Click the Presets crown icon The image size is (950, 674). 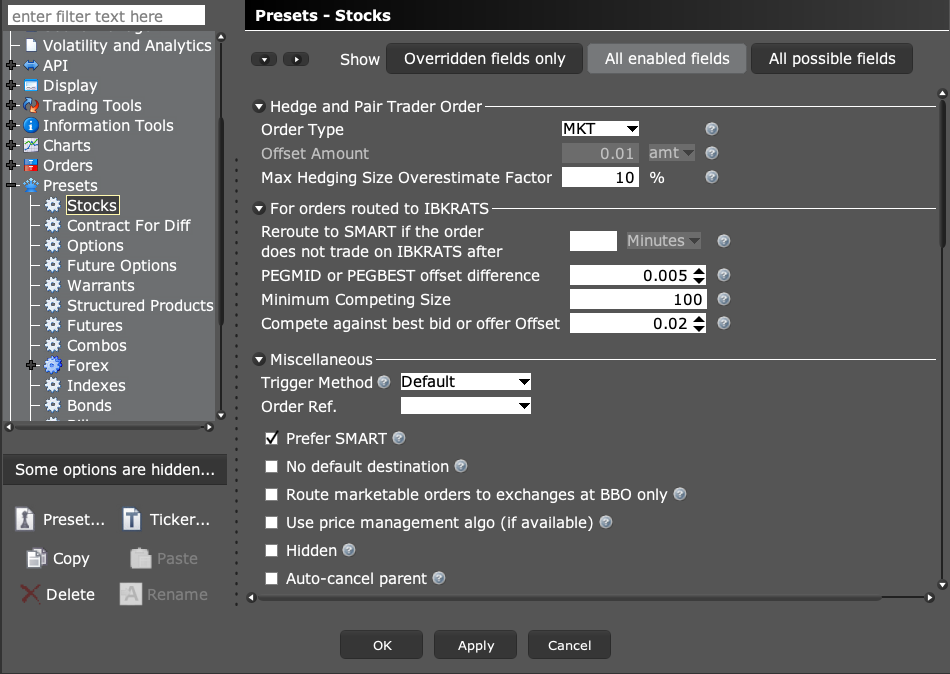(31, 185)
